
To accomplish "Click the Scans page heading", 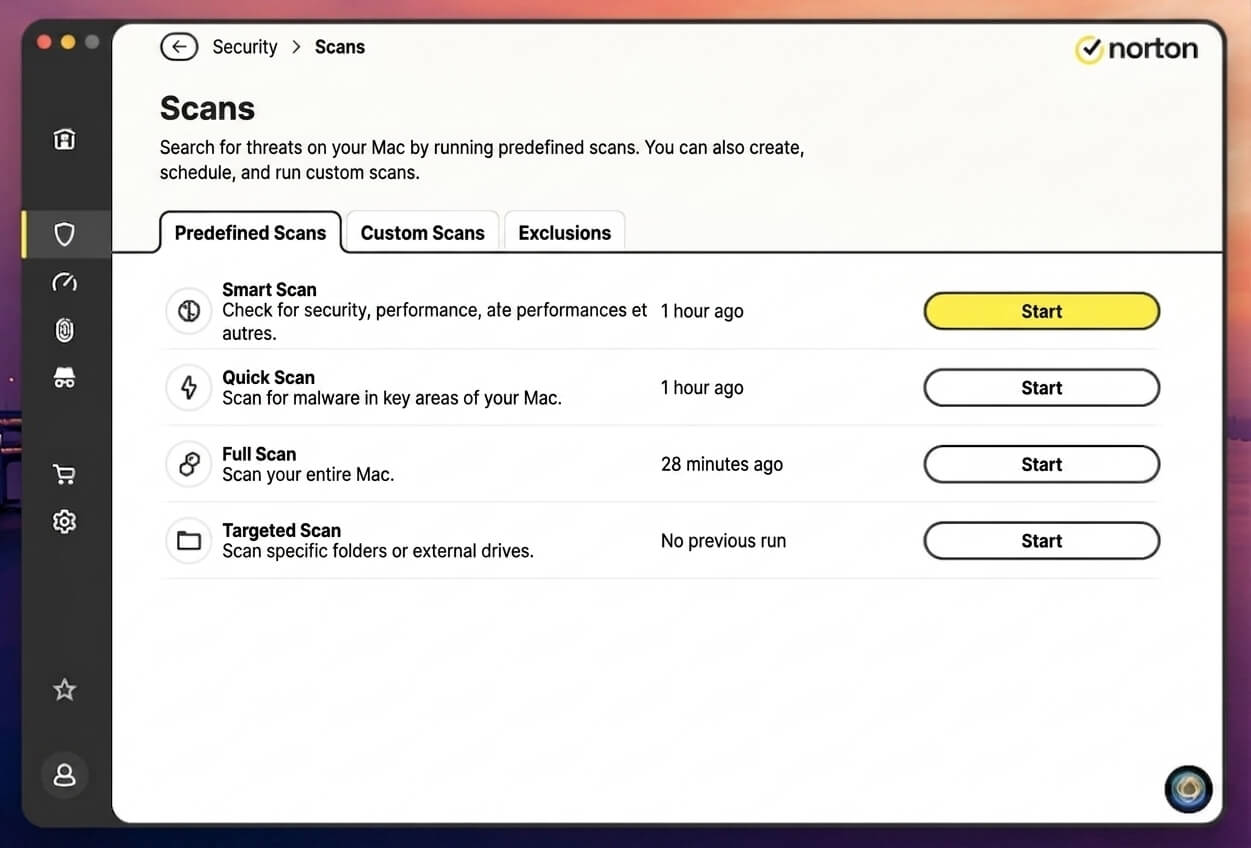I will point(207,108).
